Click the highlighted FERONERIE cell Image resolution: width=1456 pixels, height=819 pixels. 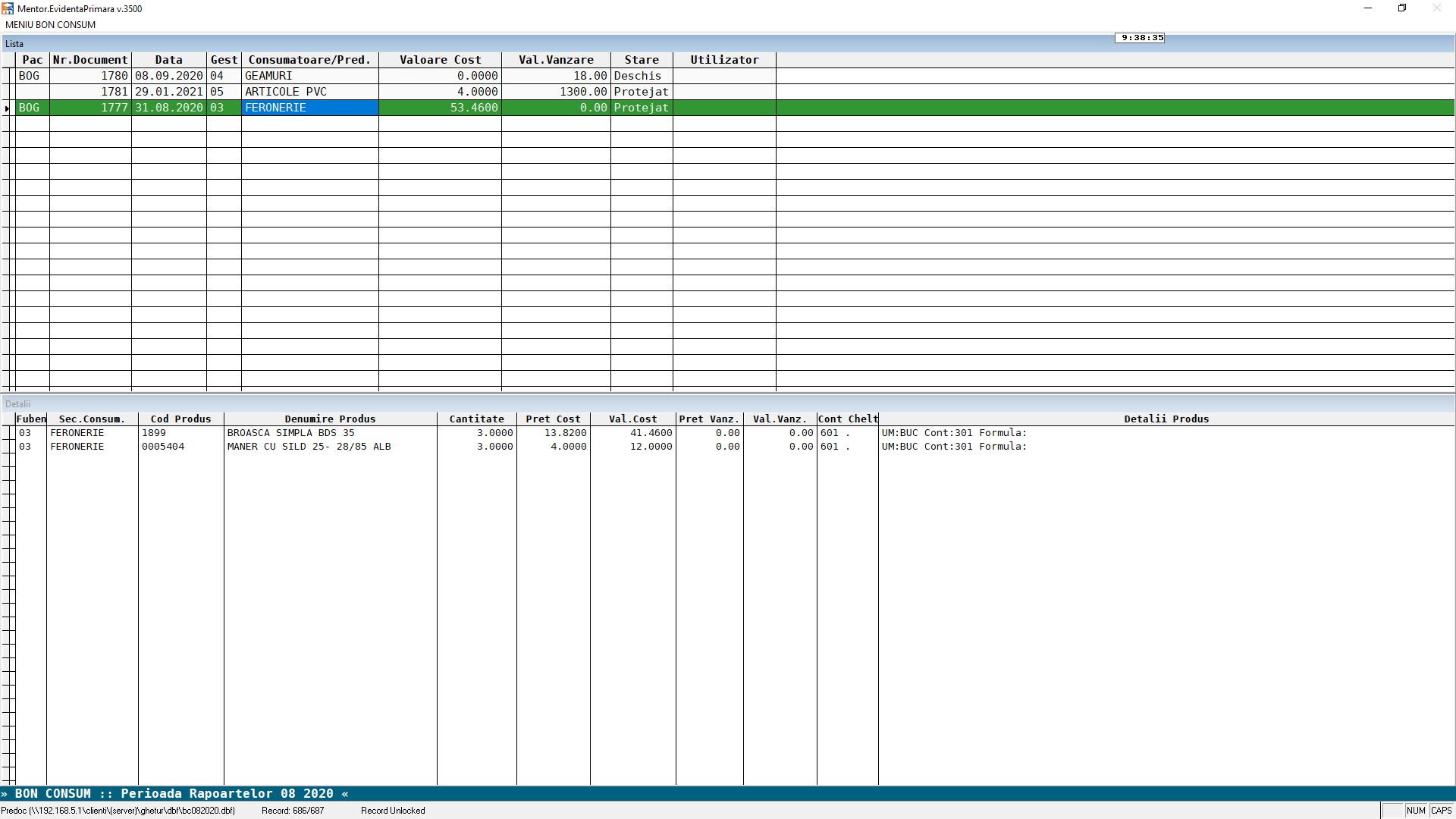[x=309, y=108]
